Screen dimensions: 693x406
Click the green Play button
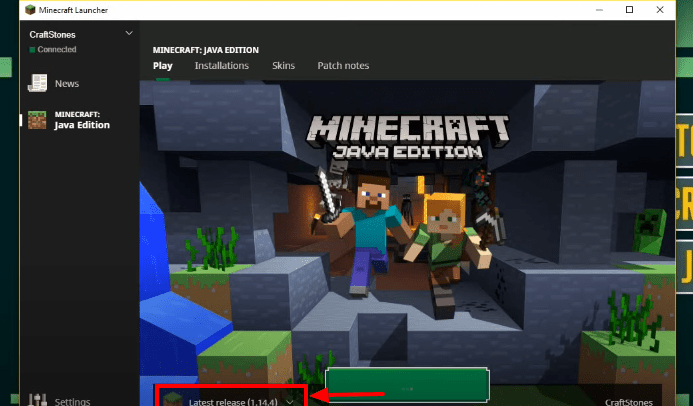tap(407, 385)
